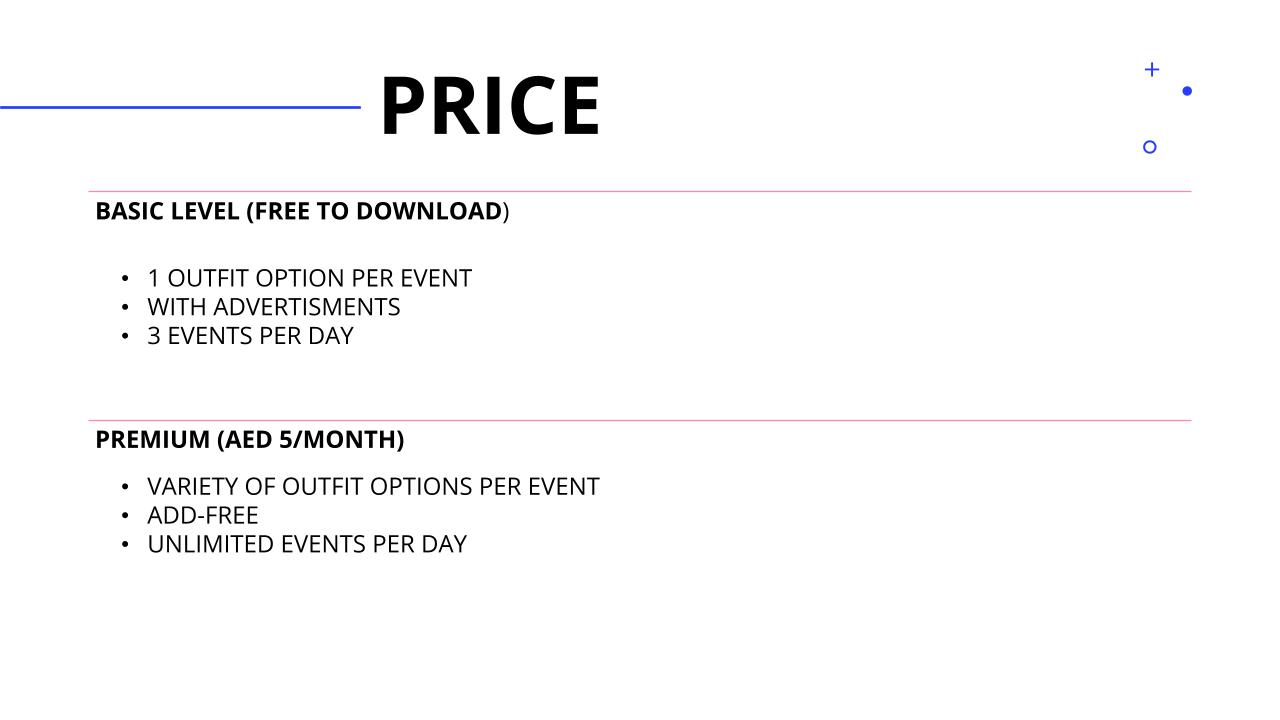Screen dimensions: 1280x720
Task: Select the PRICE title text
Action: point(490,106)
